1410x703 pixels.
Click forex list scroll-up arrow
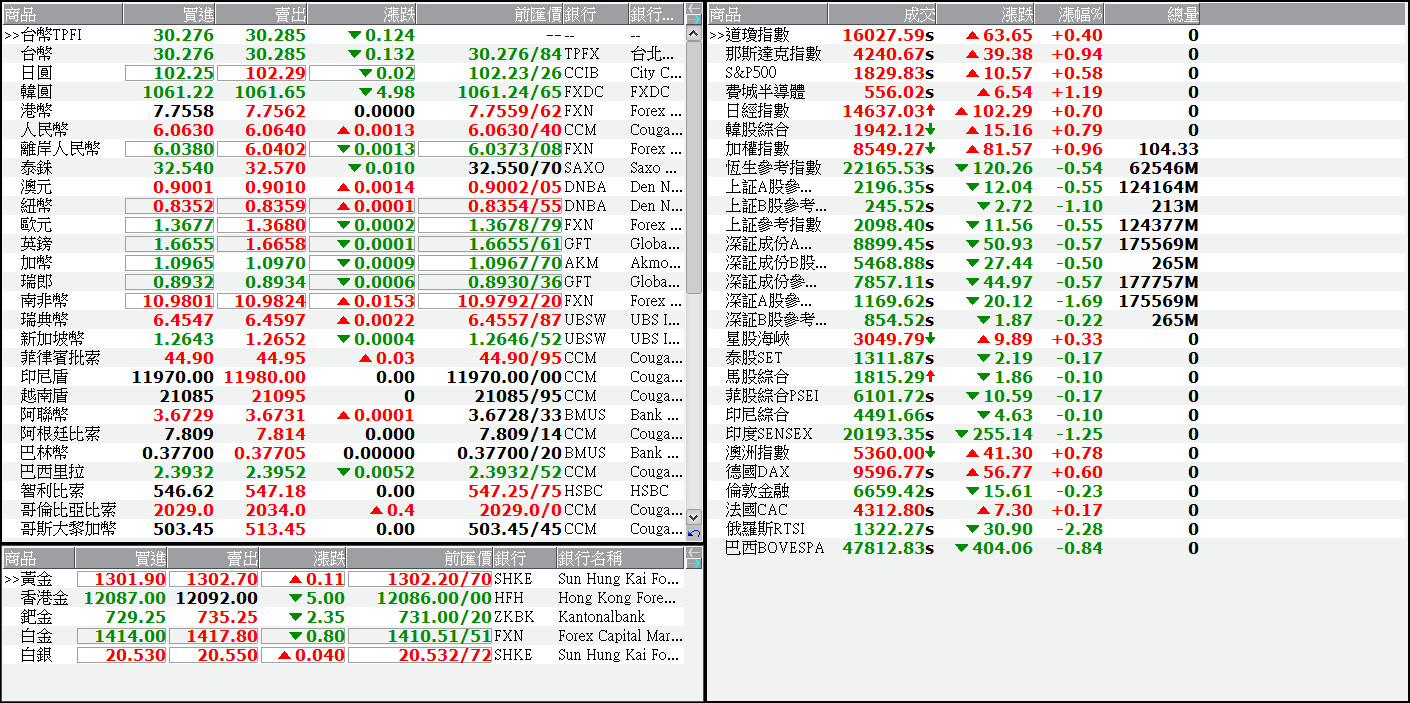click(x=694, y=34)
